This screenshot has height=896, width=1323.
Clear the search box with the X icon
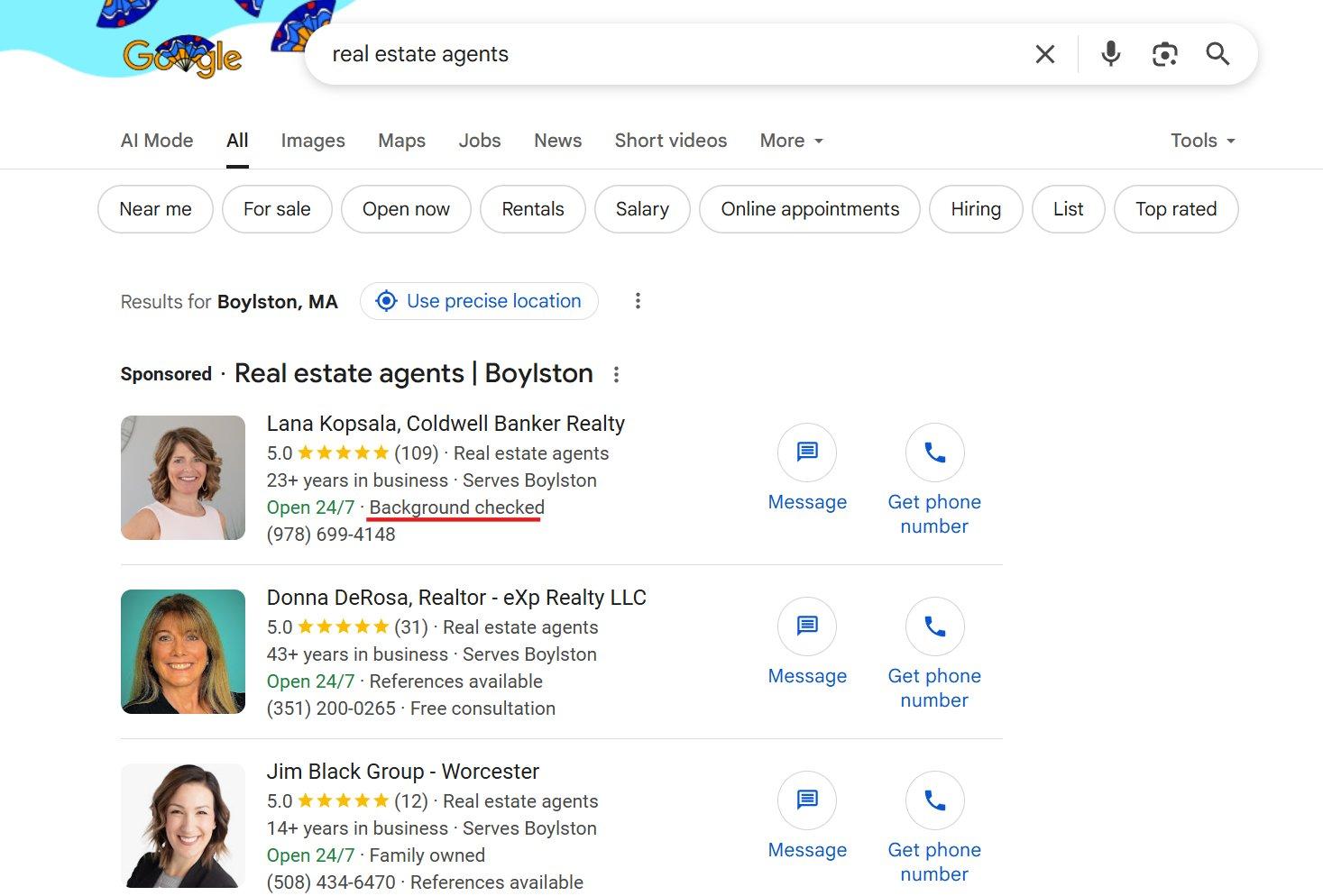pyautogui.click(x=1045, y=54)
